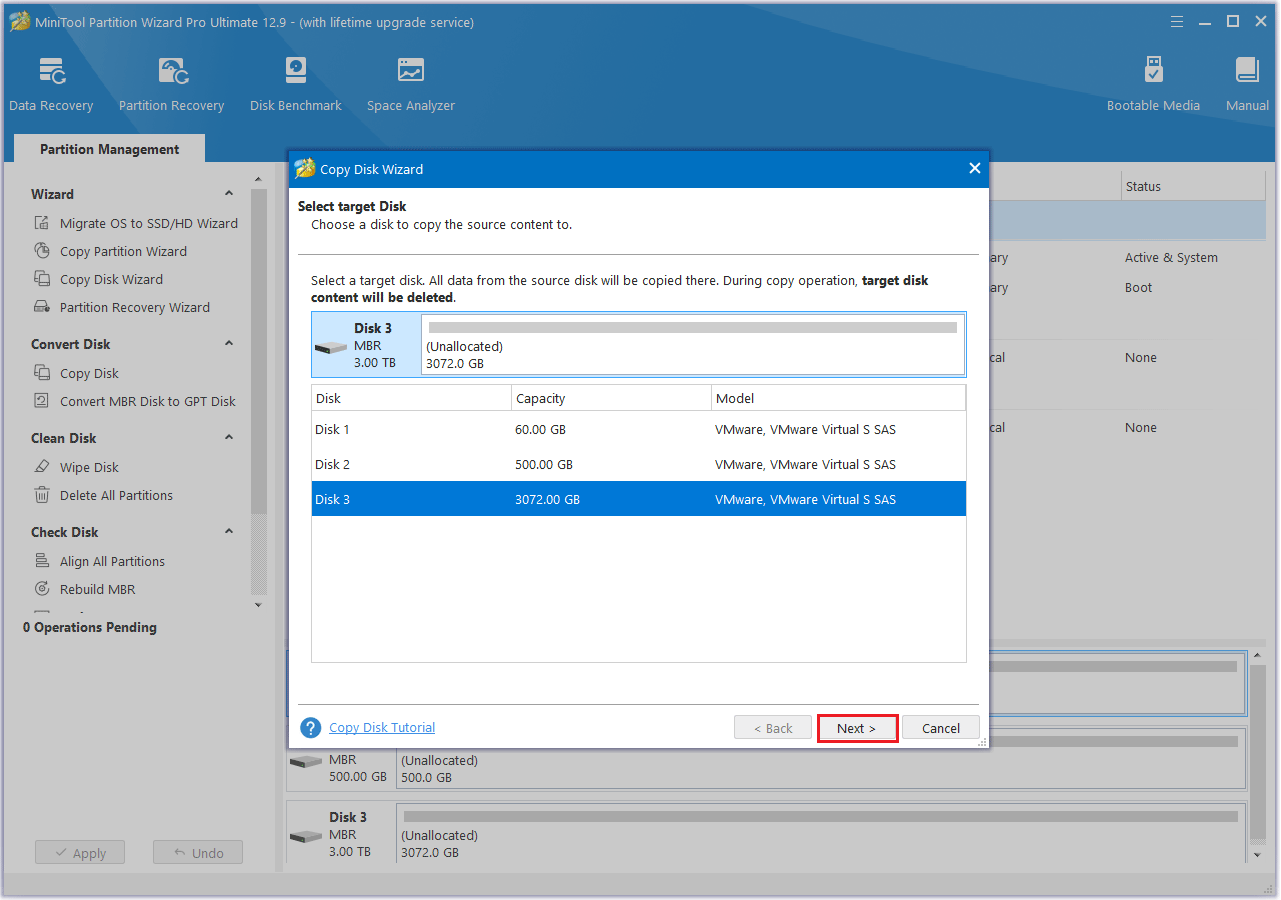Open the Manual
The height and width of the screenshot is (900, 1281).
click(x=1247, y=84)
